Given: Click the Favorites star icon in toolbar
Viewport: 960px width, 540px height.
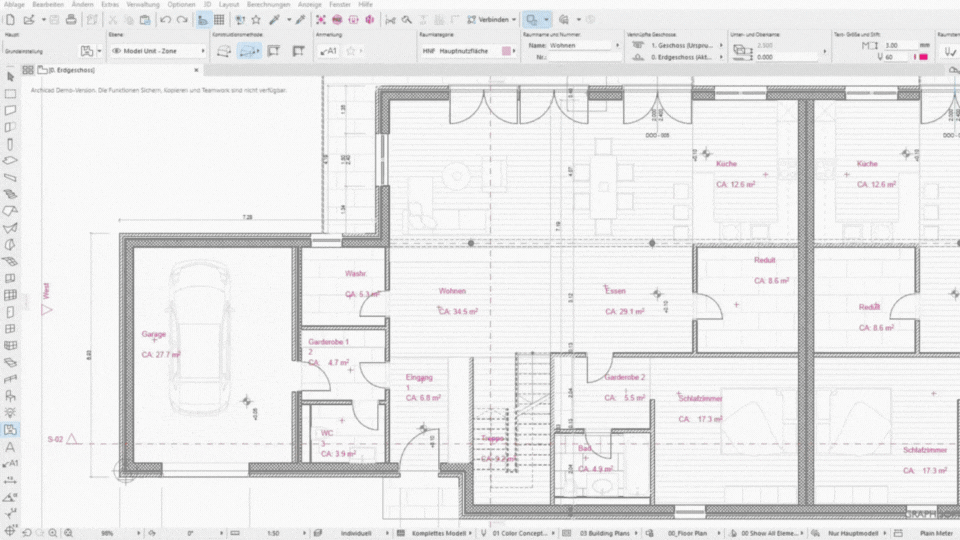Looking at the screenshot, I should tap(256, 20).
